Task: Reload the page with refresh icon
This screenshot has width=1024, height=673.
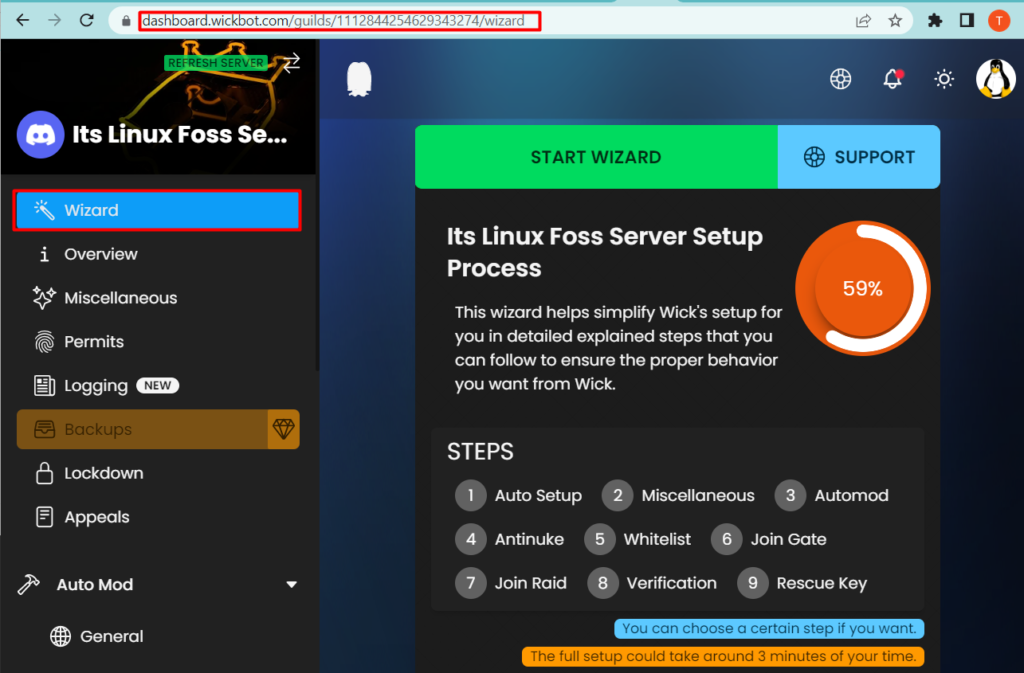Action: (x=86, y=20)
